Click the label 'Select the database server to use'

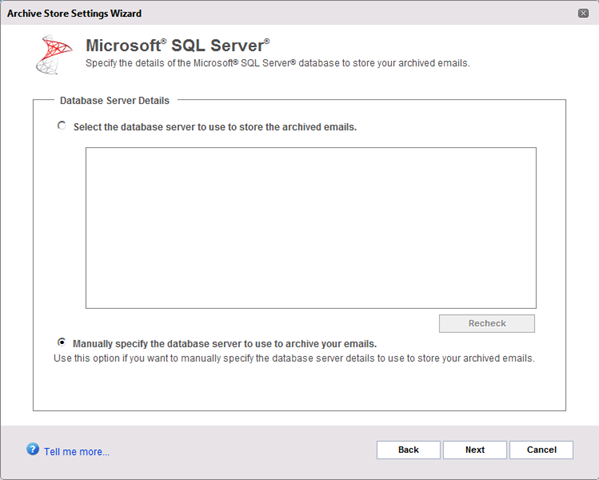pos(215,127)
